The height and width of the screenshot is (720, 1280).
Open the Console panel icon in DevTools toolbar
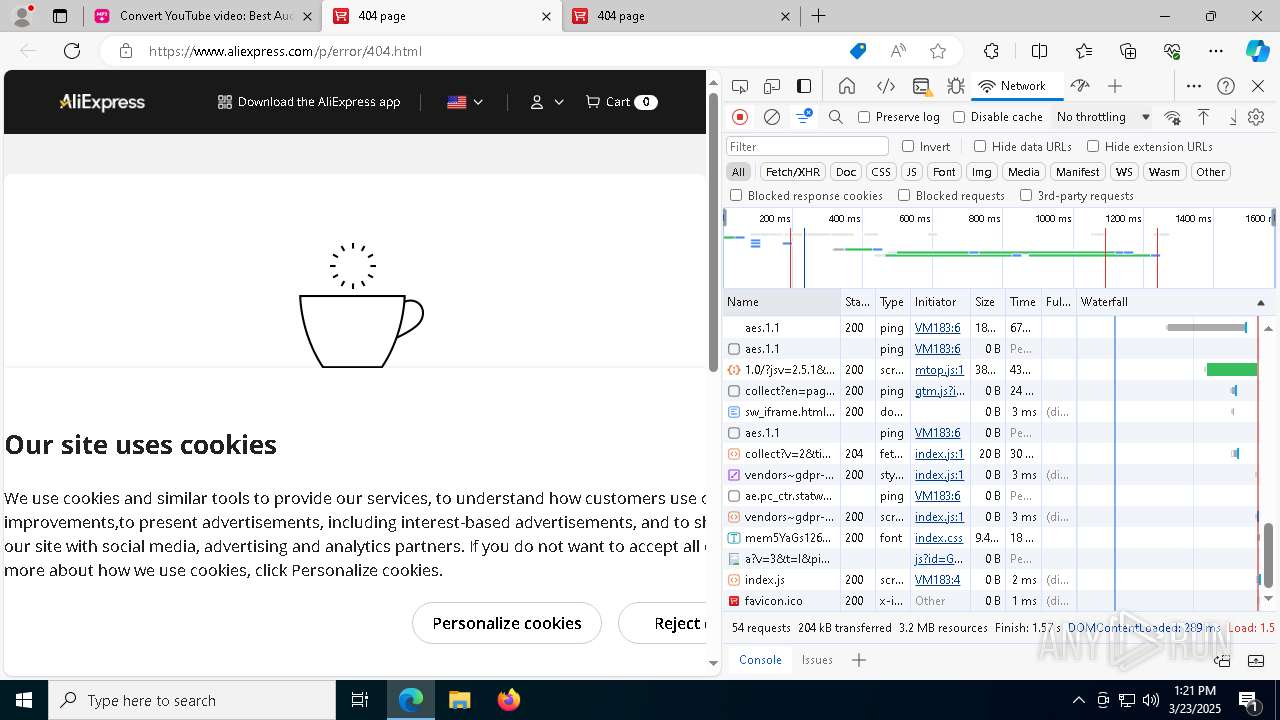921,86
